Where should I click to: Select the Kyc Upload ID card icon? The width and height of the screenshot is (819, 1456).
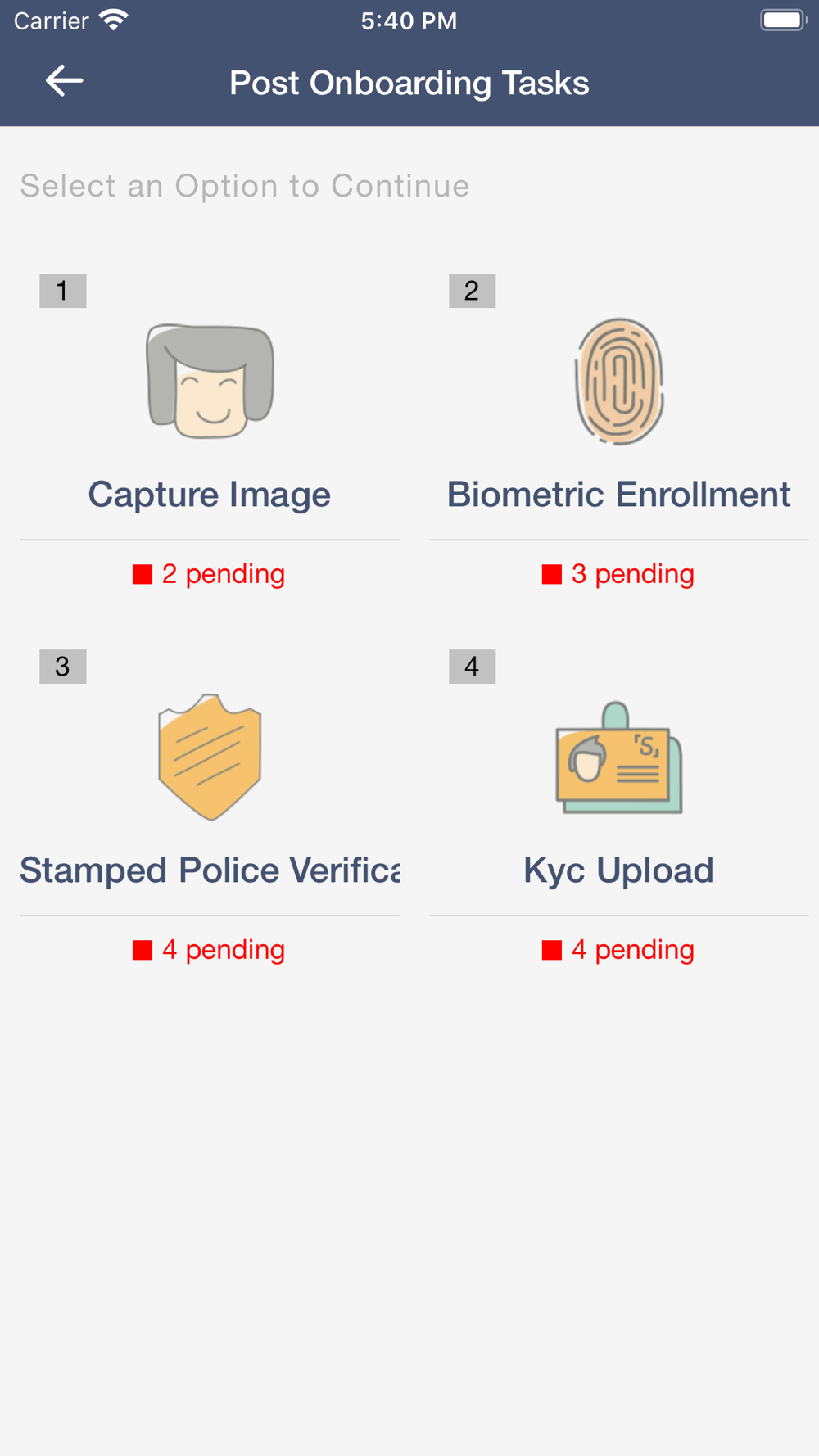619,757
